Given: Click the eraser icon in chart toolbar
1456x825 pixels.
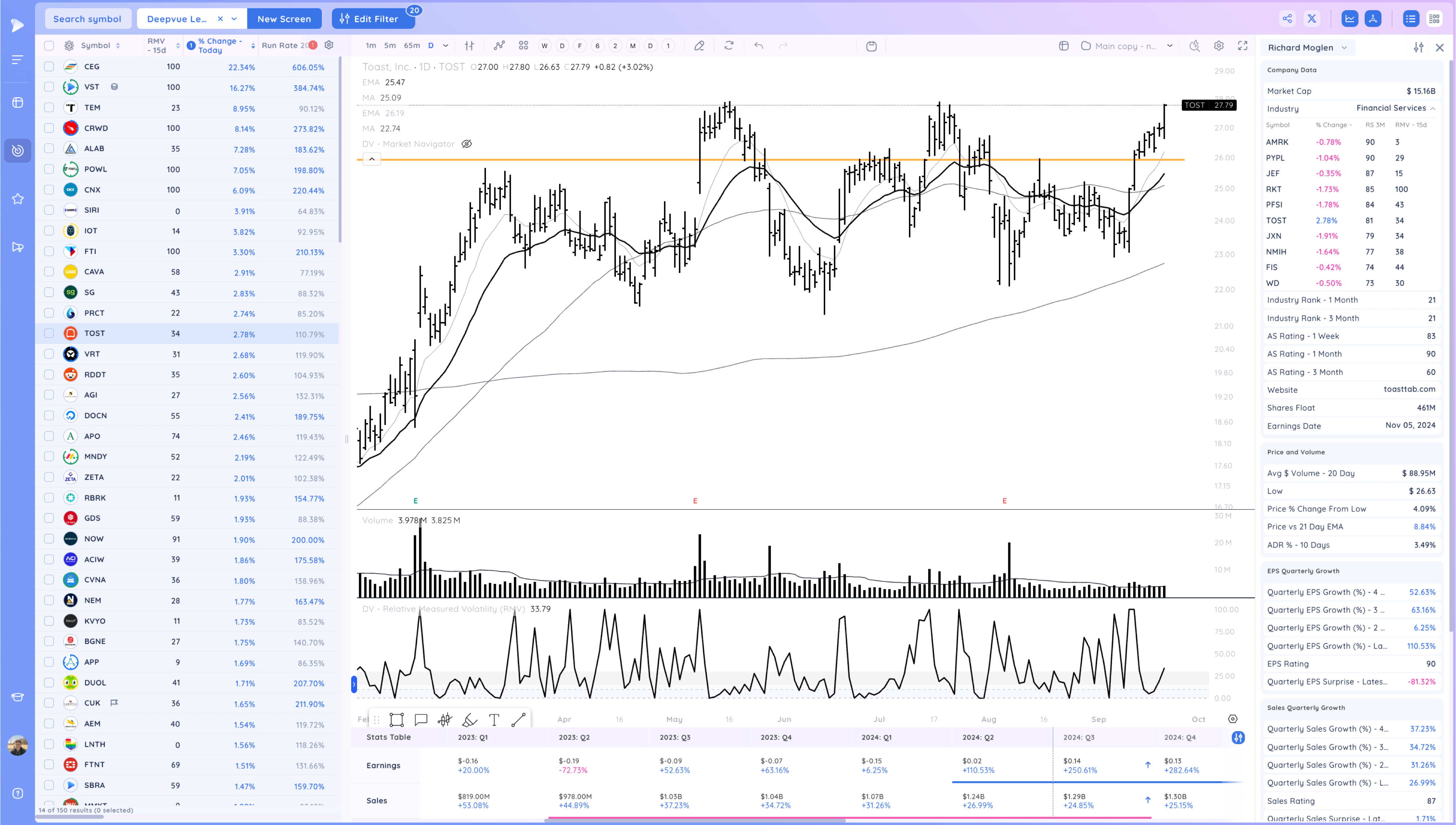Looking at the screenshot, I should pos(699,46).
